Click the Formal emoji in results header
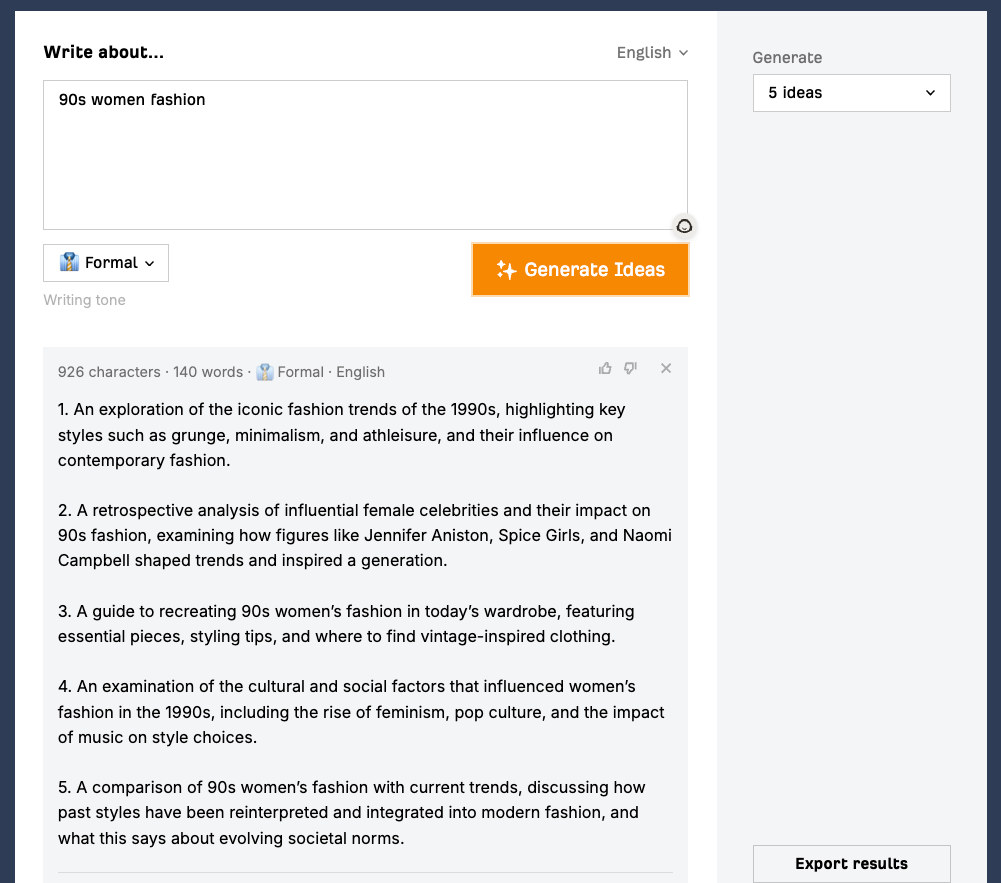 [265, 372]
